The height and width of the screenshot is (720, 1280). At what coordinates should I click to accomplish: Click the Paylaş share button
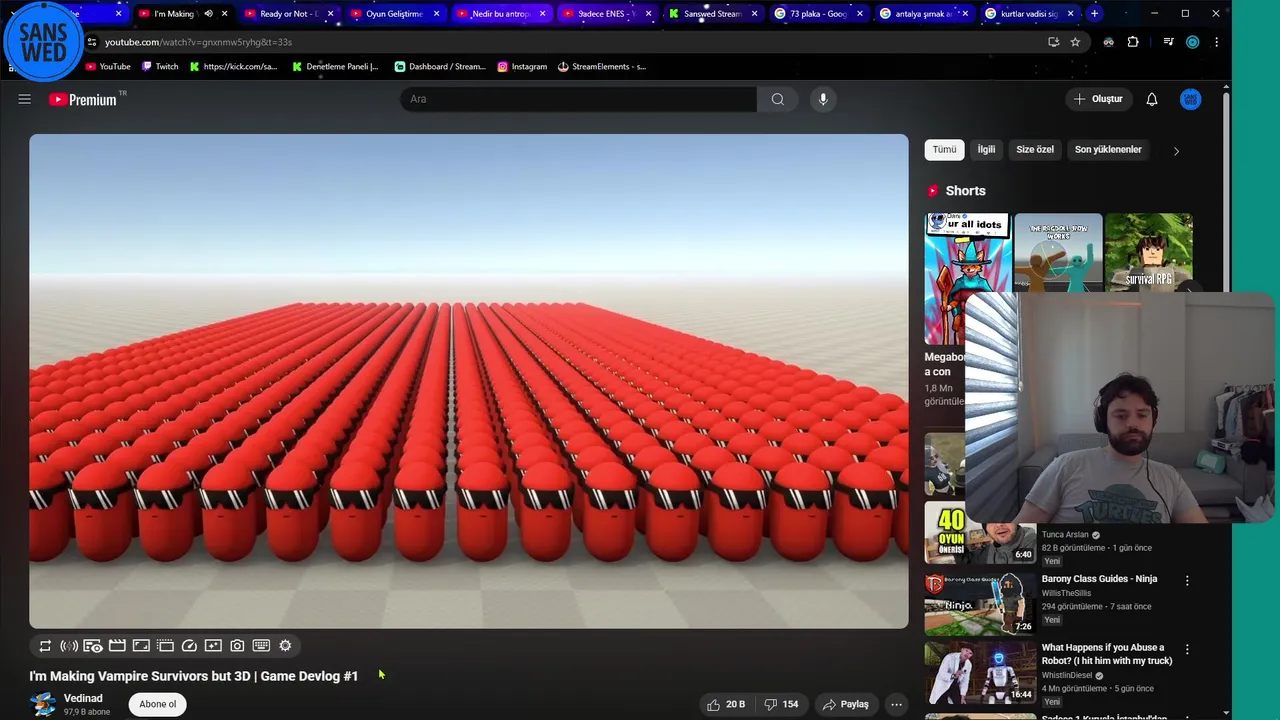tap(845, 704)
